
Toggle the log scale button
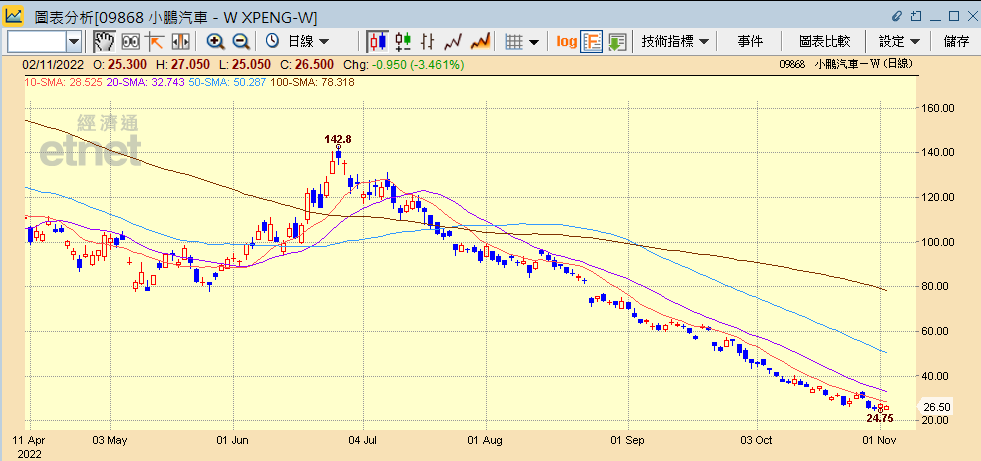click(566, 42)
